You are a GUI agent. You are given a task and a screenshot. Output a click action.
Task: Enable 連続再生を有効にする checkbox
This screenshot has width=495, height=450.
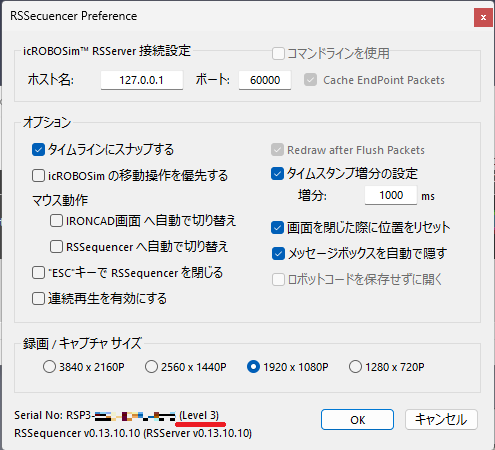point(38,298)
